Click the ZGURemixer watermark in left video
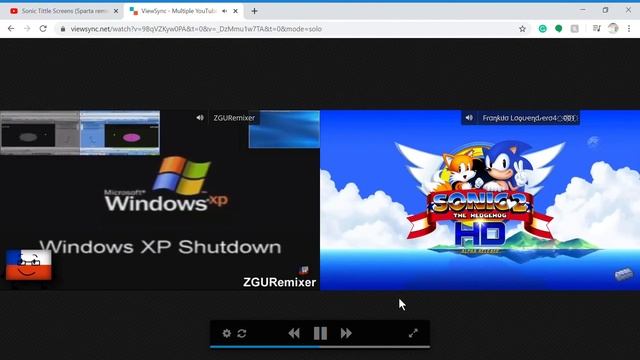 (x=279, y=282)
